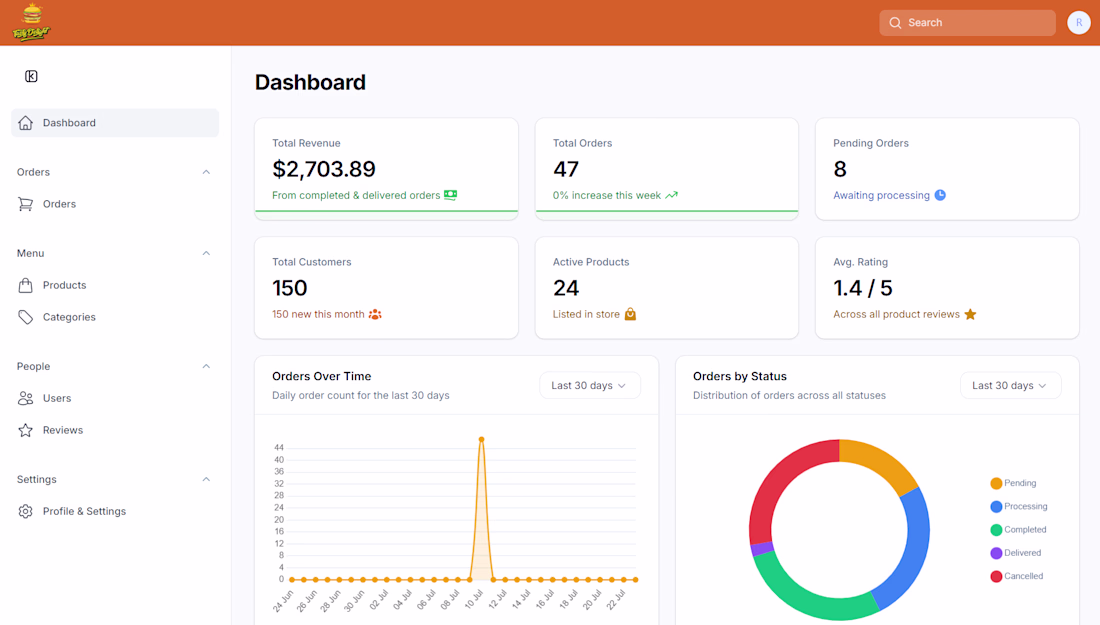The height and width of the screenshot is (625, 1100).
Task: Click the trending arrow icon in Total Orders
Action: [x=671, y=195]
